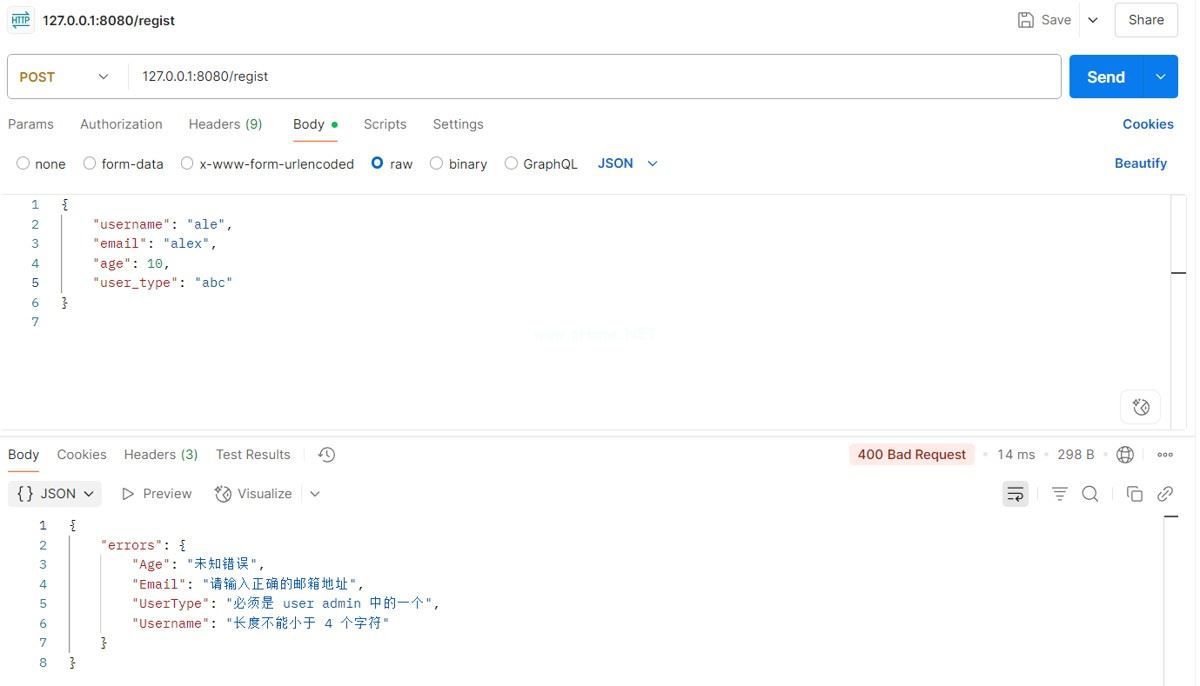Screen dimensions: 1200x686
Task: Click the network globe icon
Action: tap(1125, 455)
